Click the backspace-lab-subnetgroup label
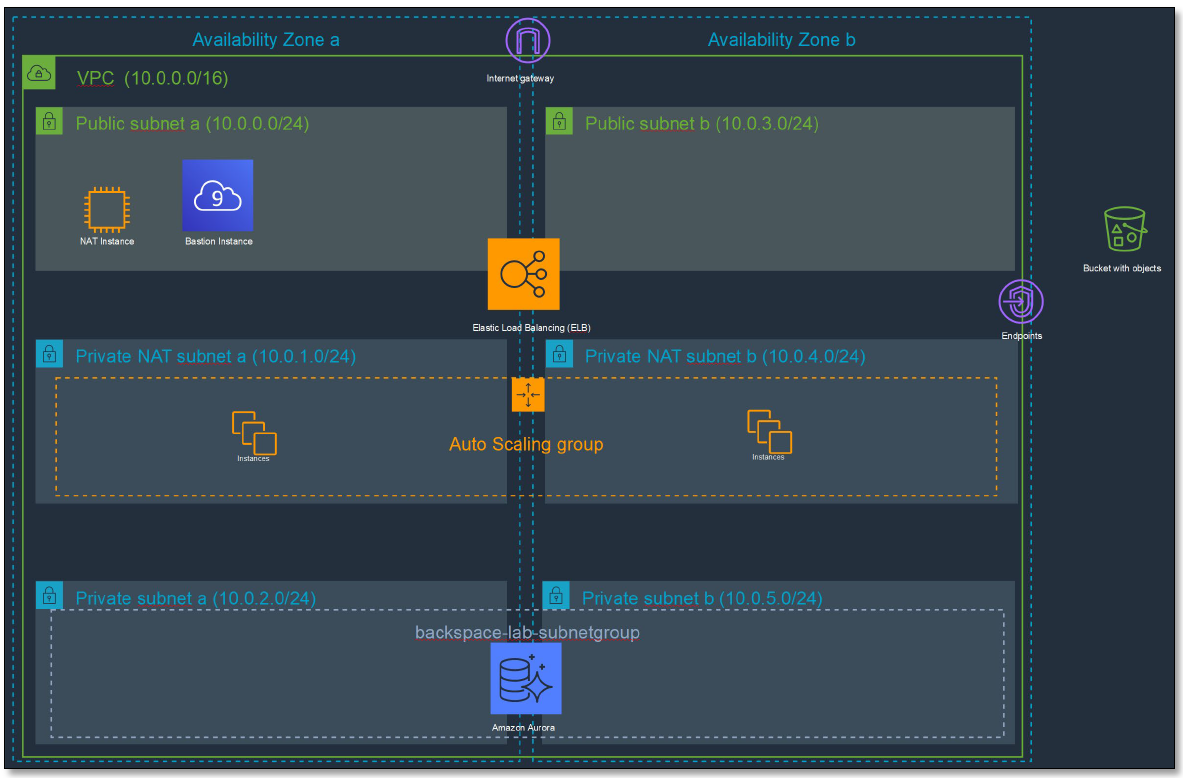1183x778 pixels. pyautogui.click(x=527, y=632)
